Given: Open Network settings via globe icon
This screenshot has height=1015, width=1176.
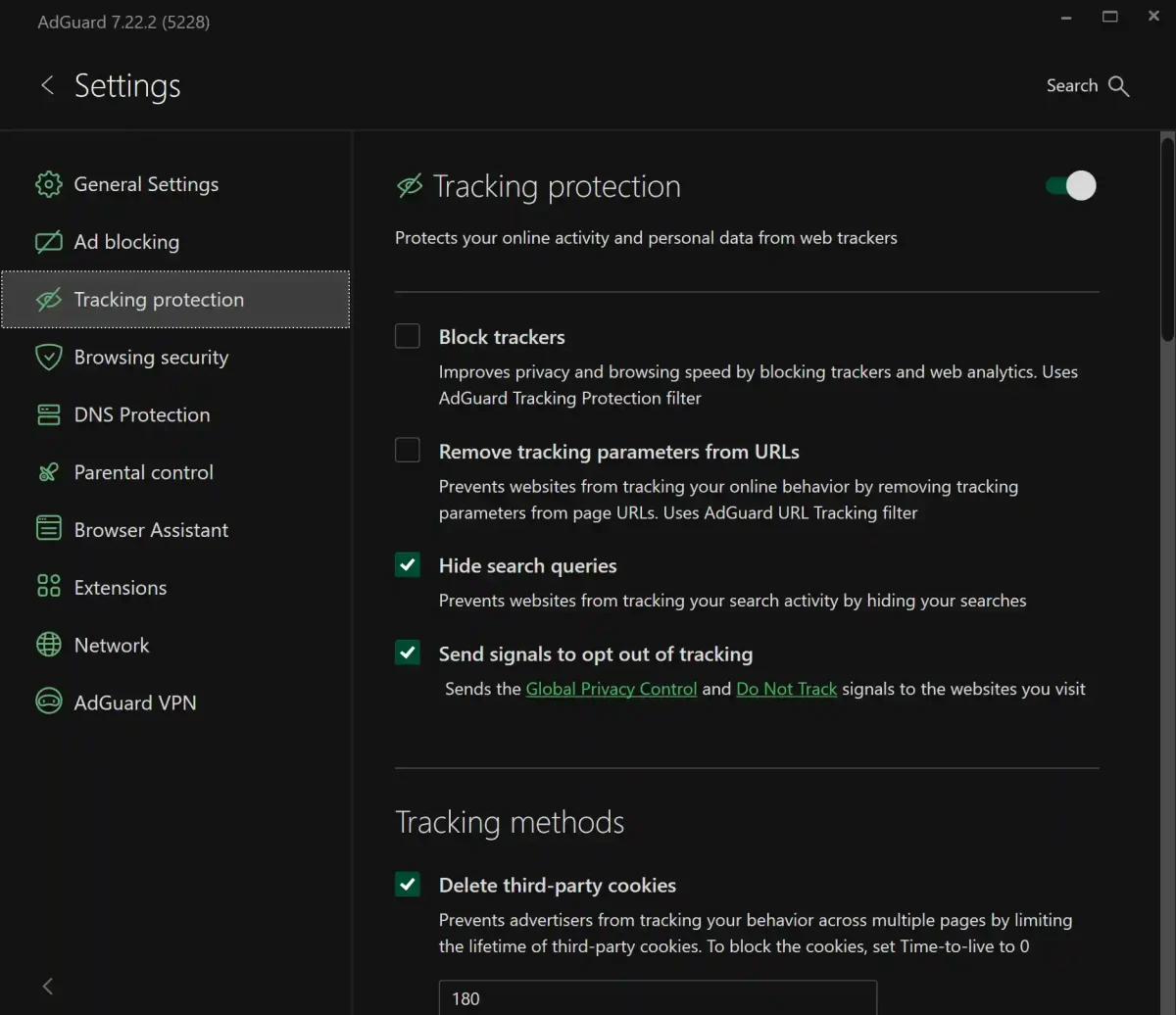Looking at the screenshot, I should click(48, 645).
